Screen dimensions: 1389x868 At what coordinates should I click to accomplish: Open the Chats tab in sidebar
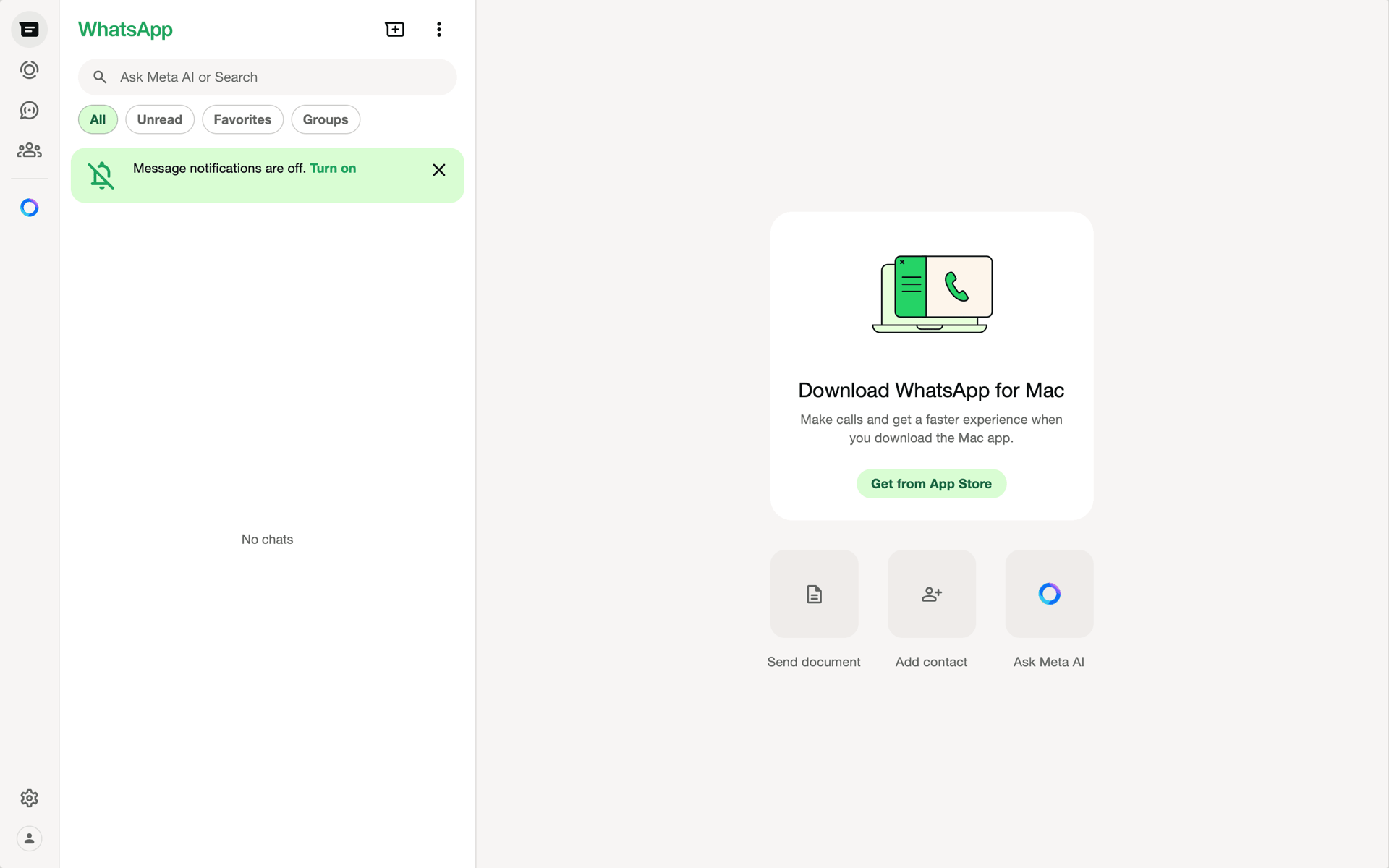tap(29, 30)
